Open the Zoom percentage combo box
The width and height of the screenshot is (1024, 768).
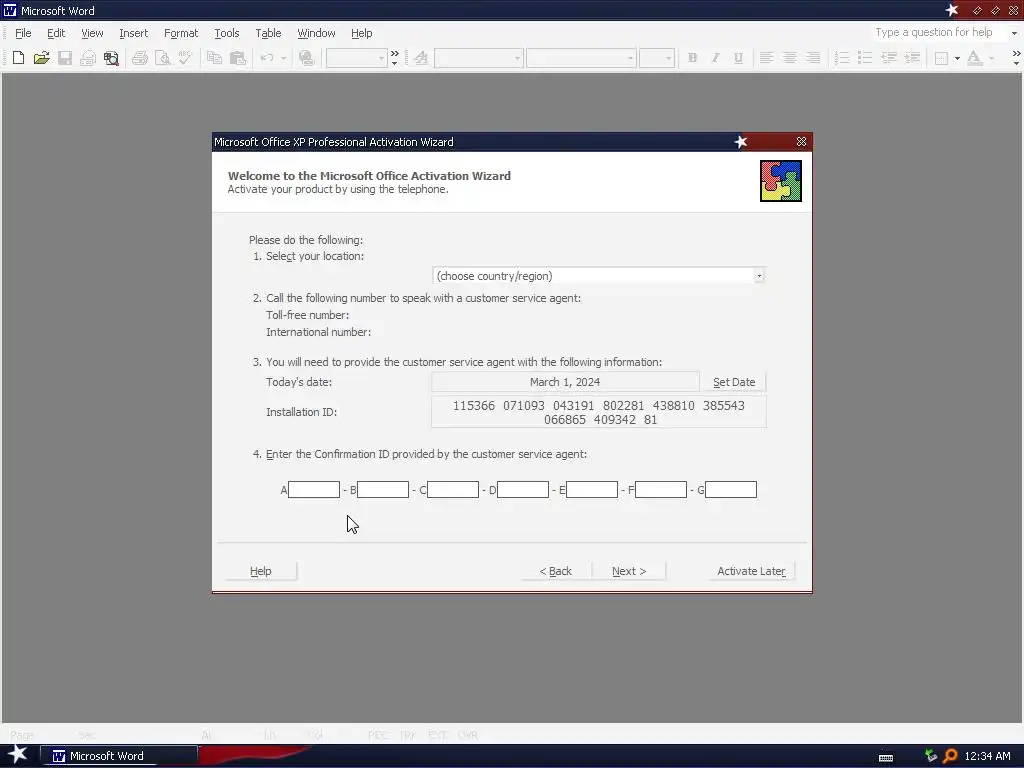357,58
